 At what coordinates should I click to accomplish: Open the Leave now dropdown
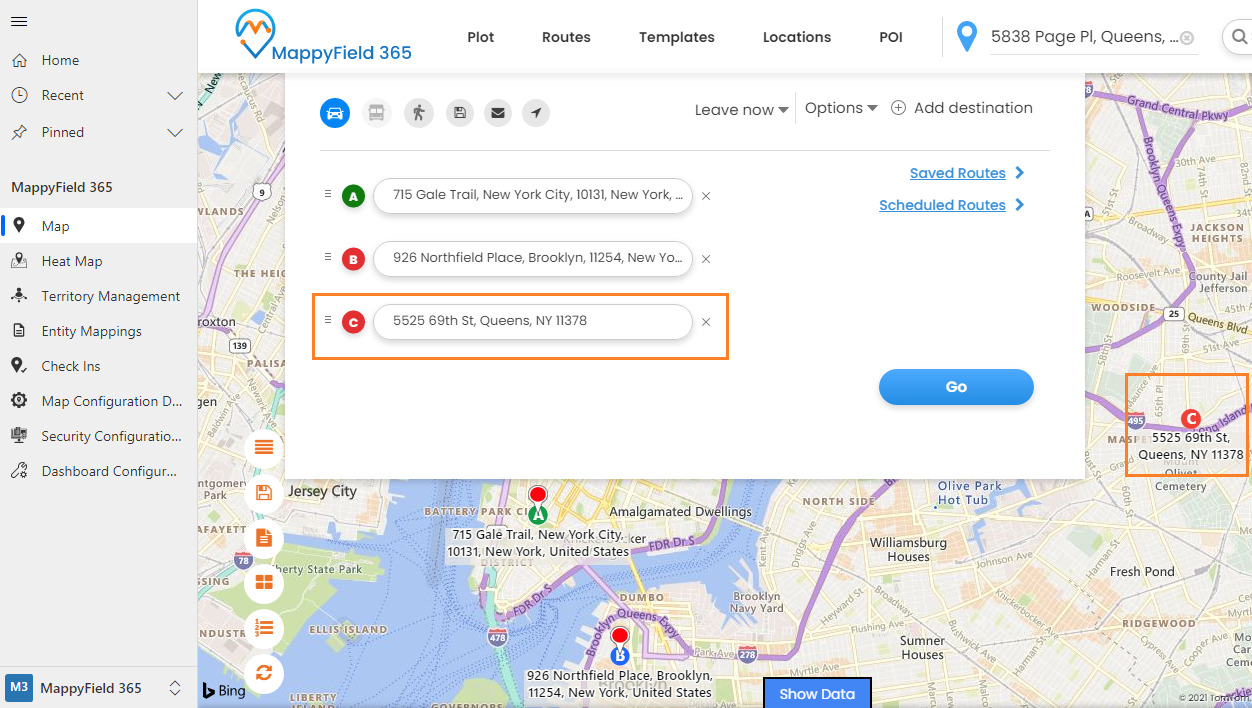[742, 110]
